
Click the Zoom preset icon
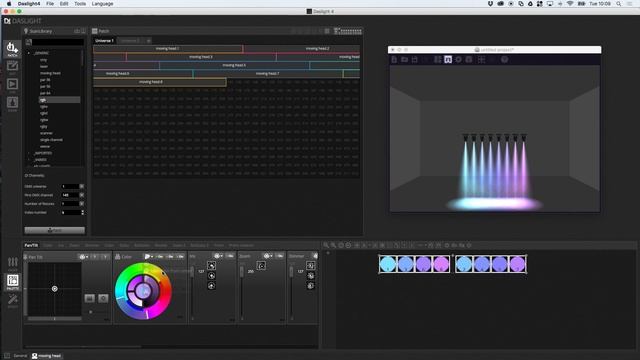pos(261,266)
